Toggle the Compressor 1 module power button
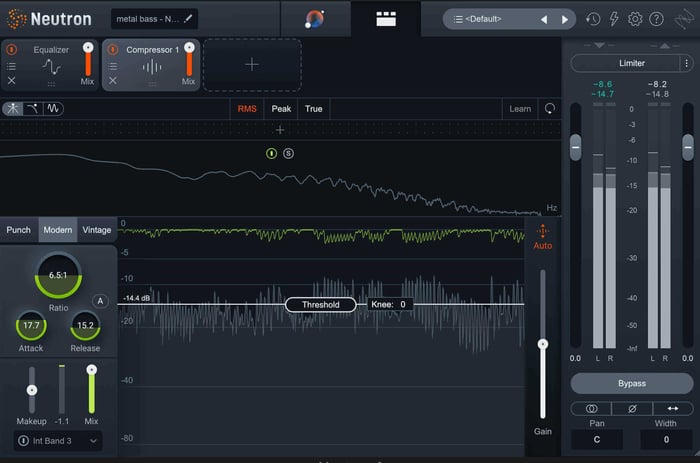700x463 pixels. coord(112,50)
